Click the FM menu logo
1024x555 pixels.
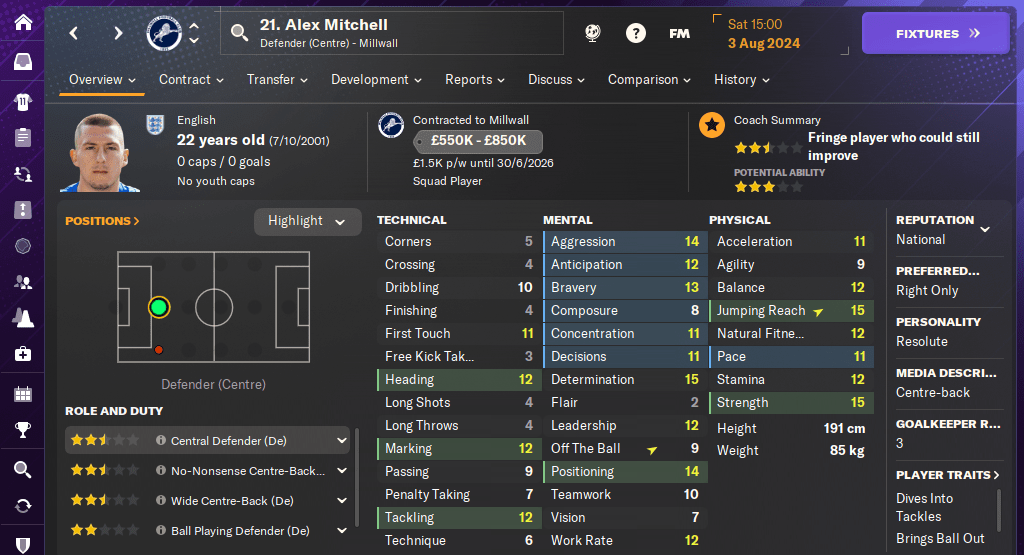[x=679, y=33]
